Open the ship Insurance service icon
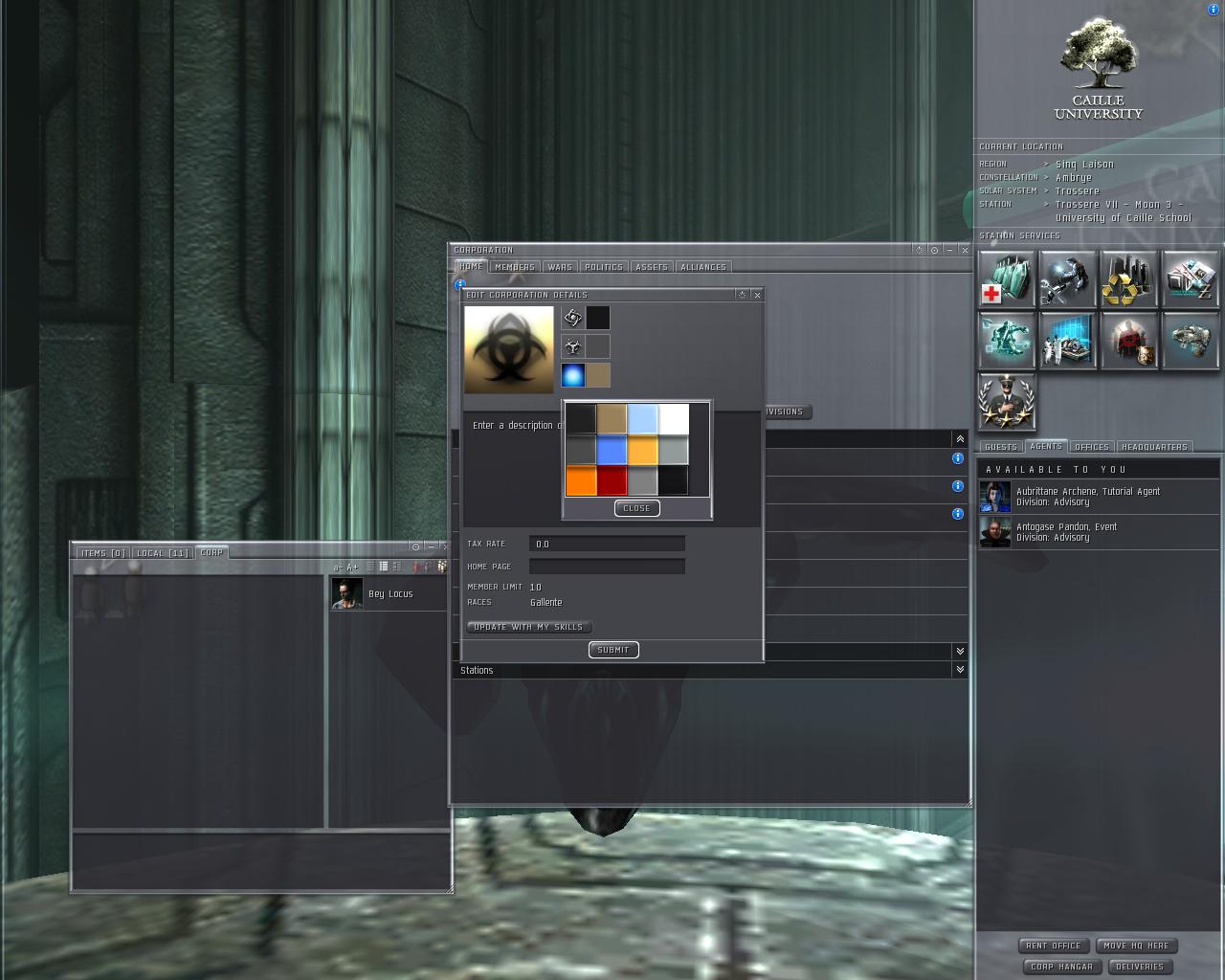 [x=1191, y=341]
